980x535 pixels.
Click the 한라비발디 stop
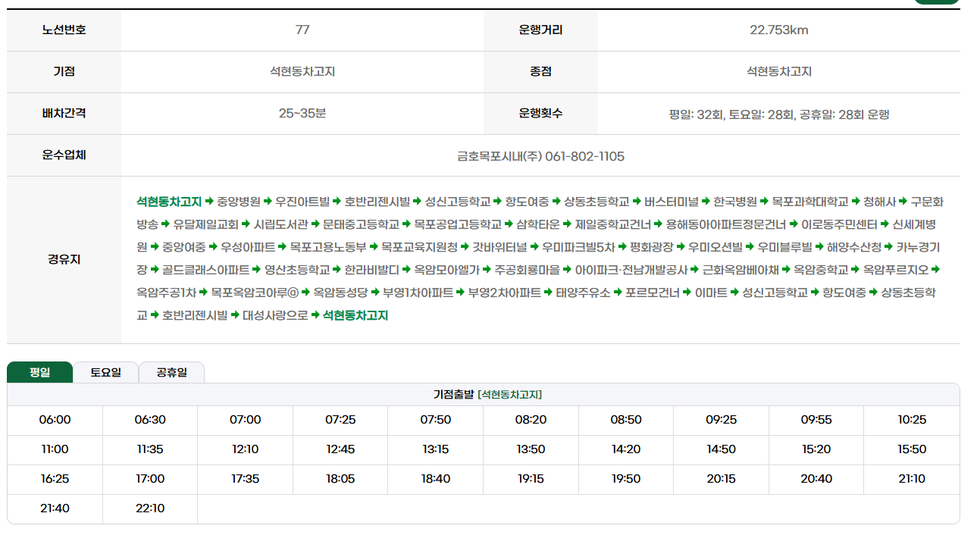coord(371,270)
